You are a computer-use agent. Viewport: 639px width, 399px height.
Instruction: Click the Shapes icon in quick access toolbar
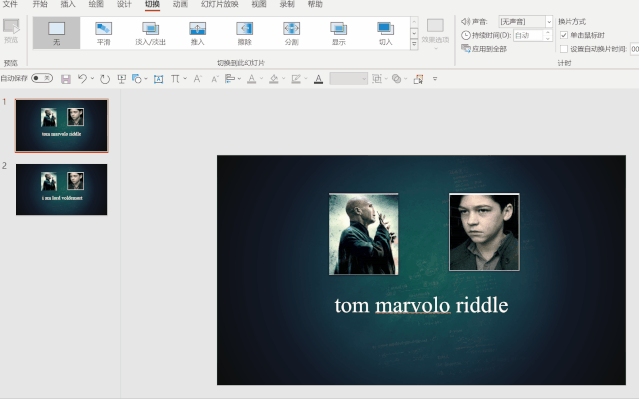[x=137, y=79]
